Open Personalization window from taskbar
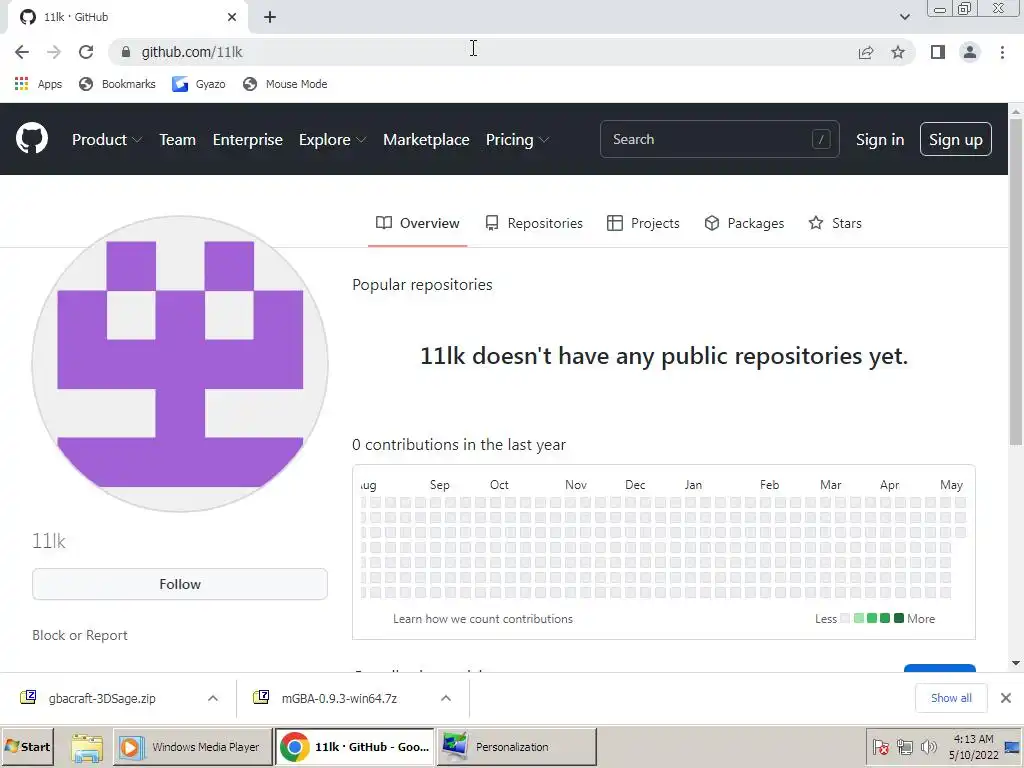Screen dimensions: 1024x768 tap(516, 747)
